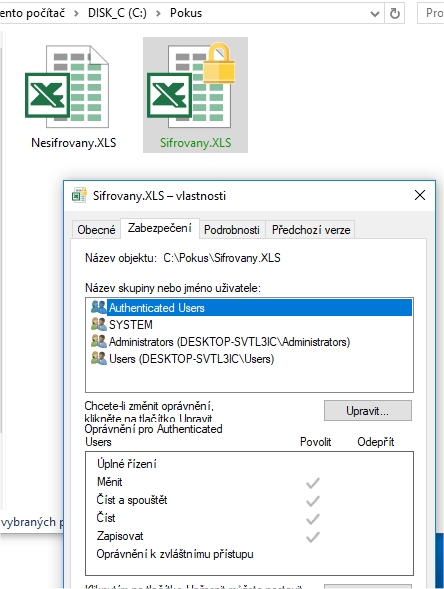Viewport: 444px width, 589px height.
Task: Close the Sifrovany.XLS properties dialog
Action: 420,195
